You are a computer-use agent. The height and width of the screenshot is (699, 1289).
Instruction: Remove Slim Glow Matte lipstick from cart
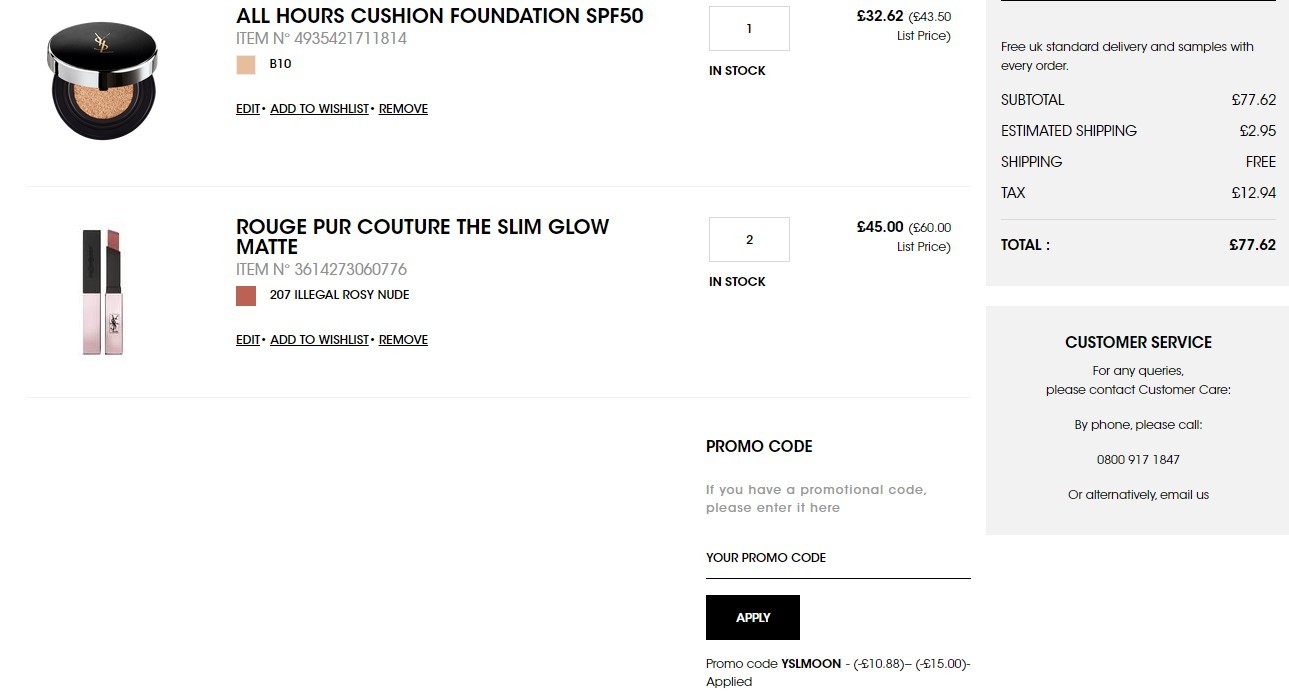(x=403, y=340)
